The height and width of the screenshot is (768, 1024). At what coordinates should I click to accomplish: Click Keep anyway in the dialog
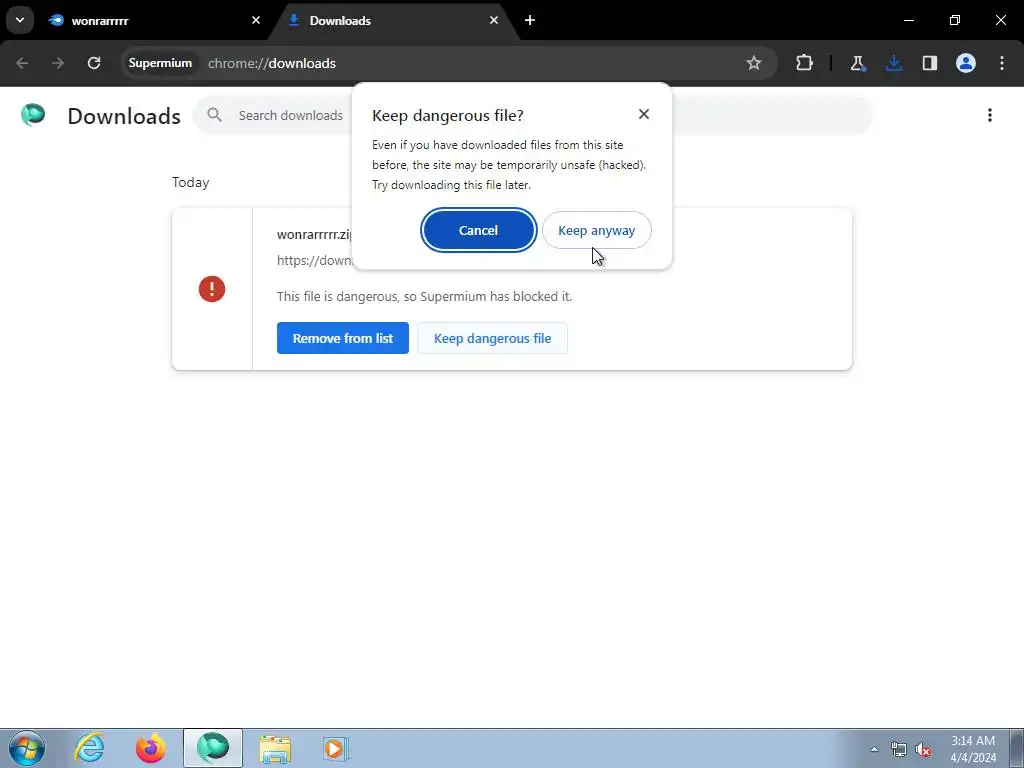pos(596,230)
